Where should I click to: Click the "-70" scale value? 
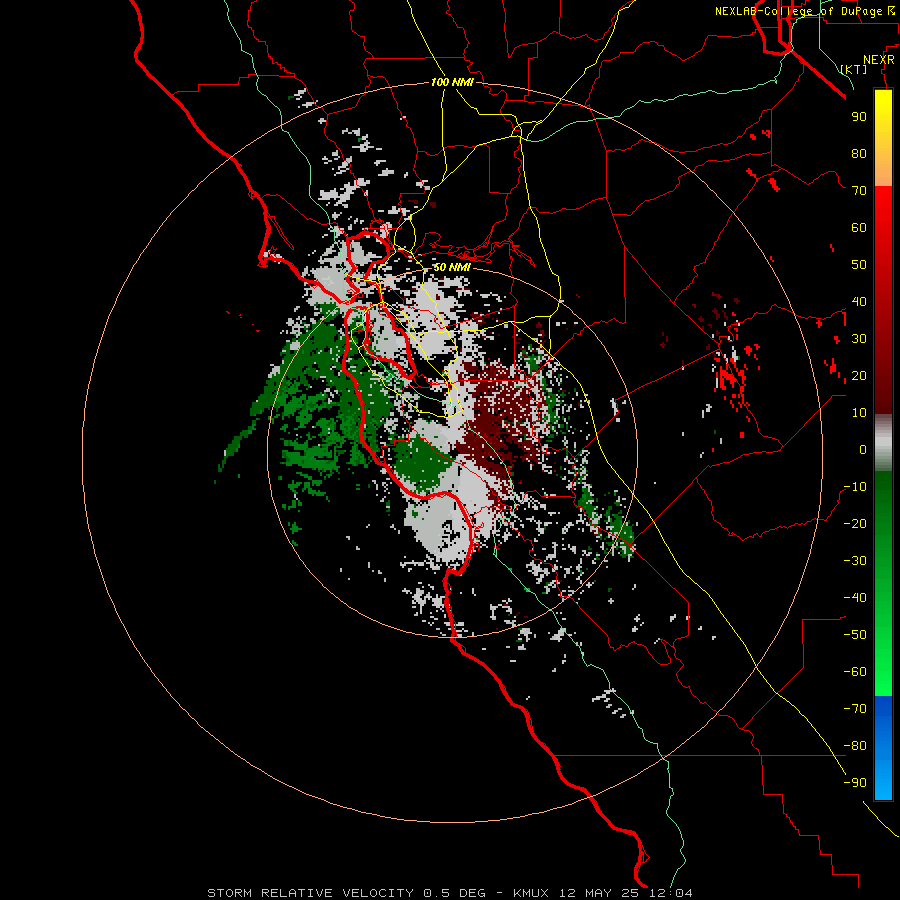(855, 709)
